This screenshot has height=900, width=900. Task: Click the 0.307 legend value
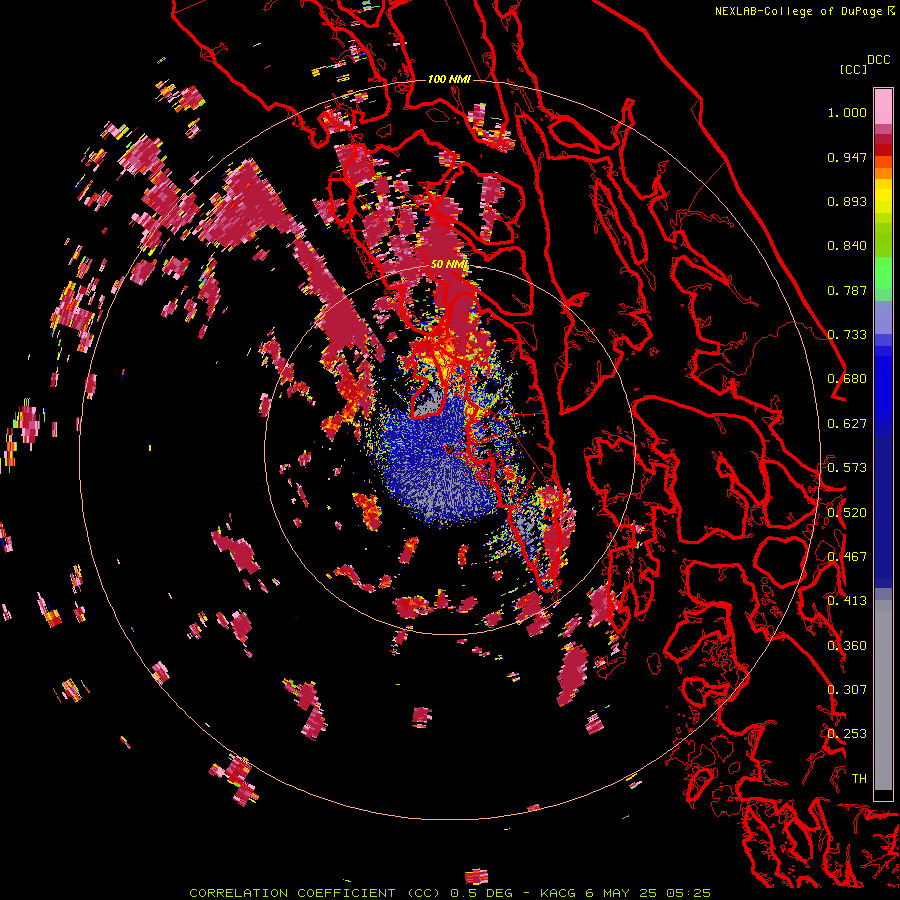pyautogui.click(x=847, y=690)
